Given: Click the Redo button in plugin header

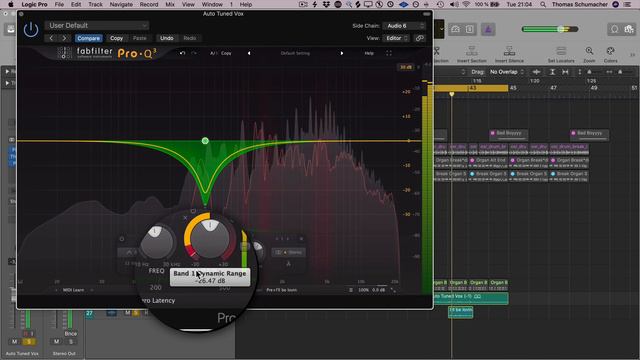Looking at the screenshot, I should click(x=189, y=38).
